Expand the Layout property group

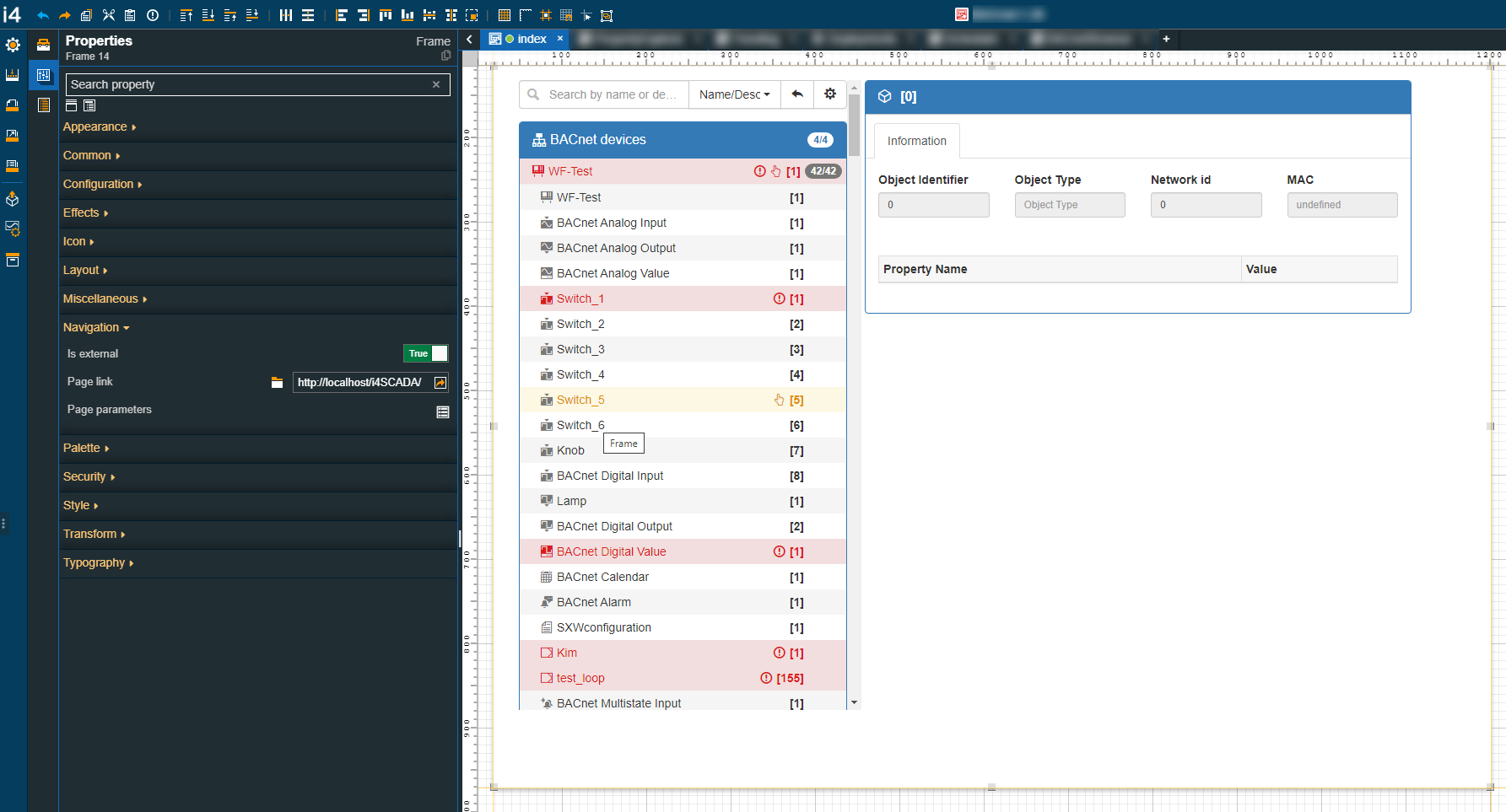(x=85, y=270)
